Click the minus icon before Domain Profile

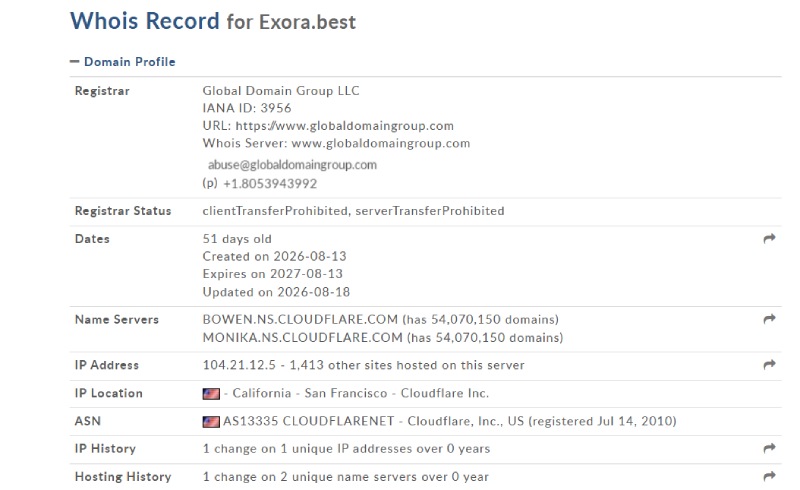pos(74,62)
